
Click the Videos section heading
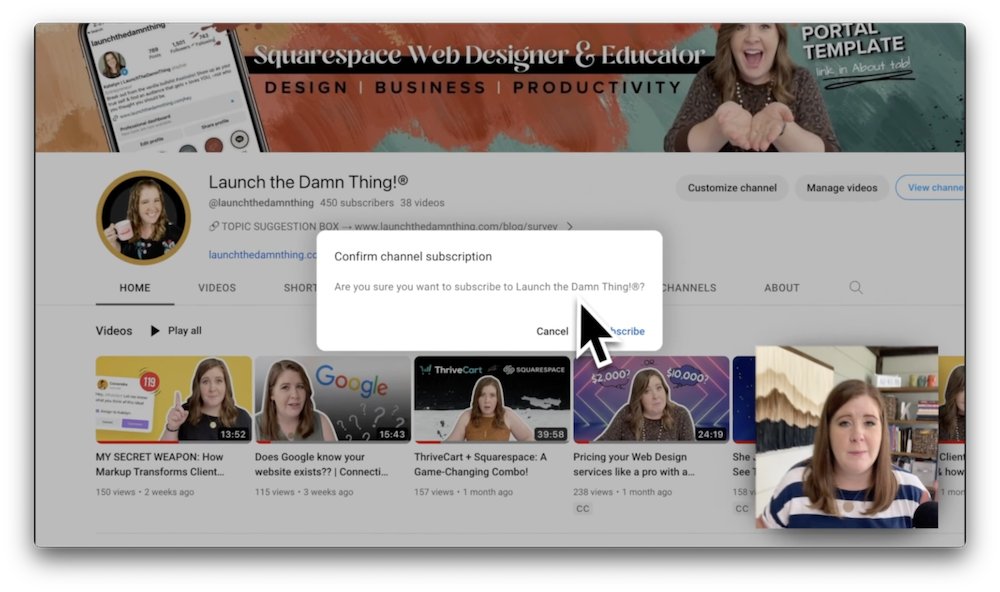click(x=114, y=330)
